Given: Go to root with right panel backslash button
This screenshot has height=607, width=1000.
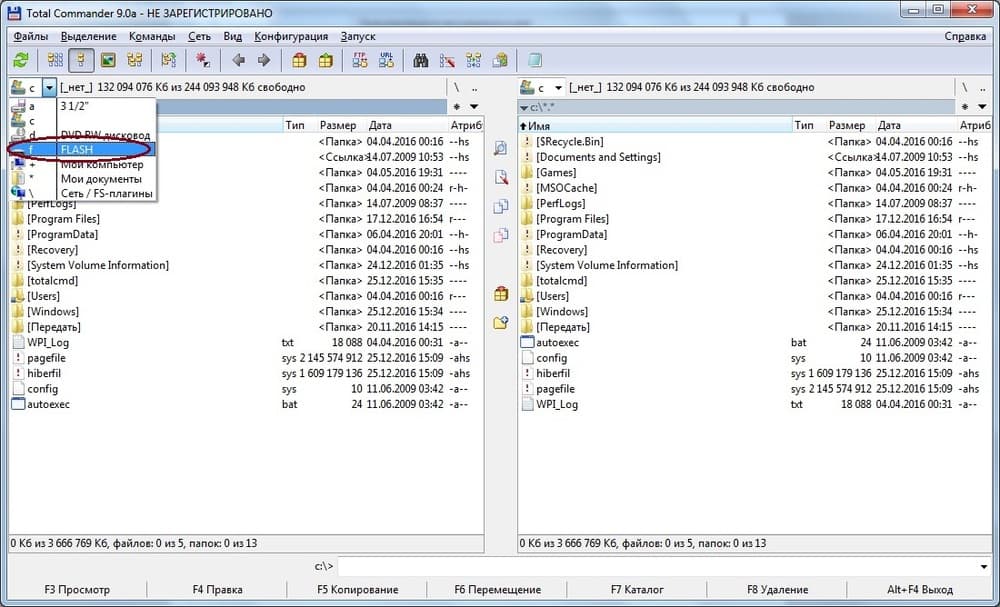Looking at the screenshot, I should tap(965, 87).
